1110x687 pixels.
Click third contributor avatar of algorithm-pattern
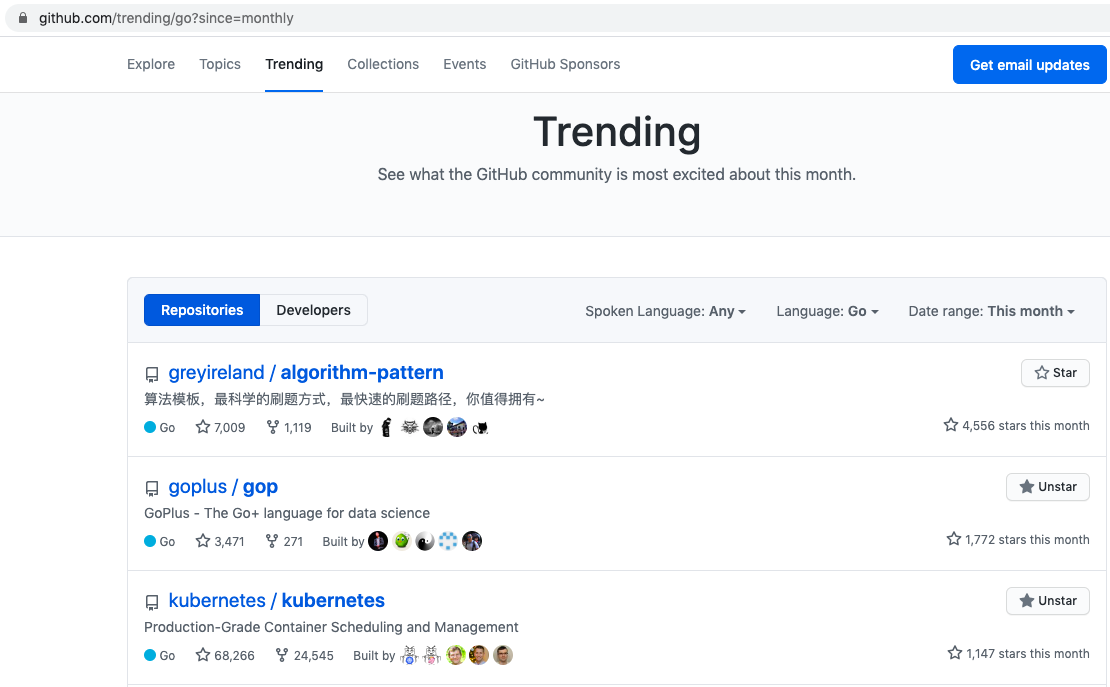point(433,427)
